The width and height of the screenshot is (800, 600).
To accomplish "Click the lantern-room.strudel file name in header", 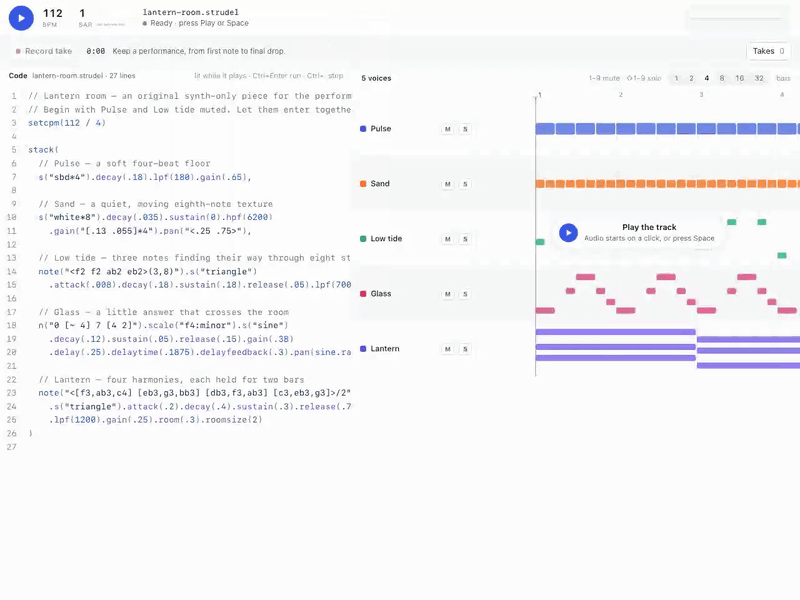I will [x=190, y=12].
